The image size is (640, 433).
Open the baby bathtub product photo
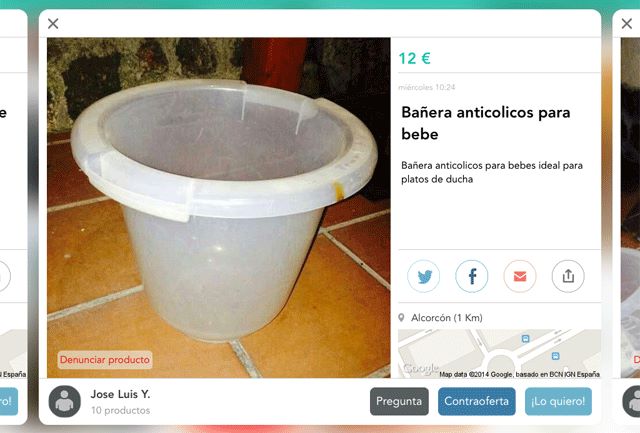pos(219,207)
